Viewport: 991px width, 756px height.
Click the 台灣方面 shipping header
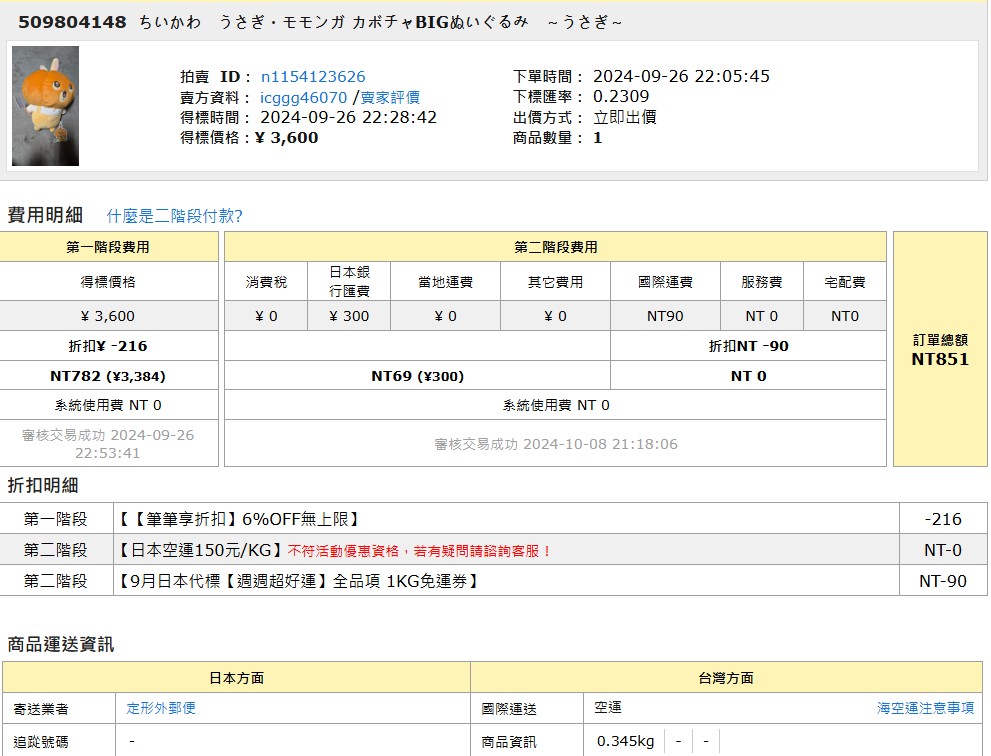pos(726,678)
